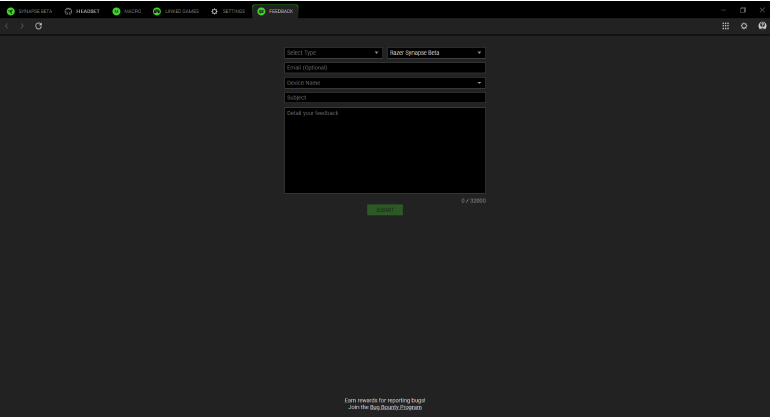Viewport: 770px width, 417px height.
Task: Focus the Email (Optional) field
Action: pyautogui.click(x=385, y=68)
